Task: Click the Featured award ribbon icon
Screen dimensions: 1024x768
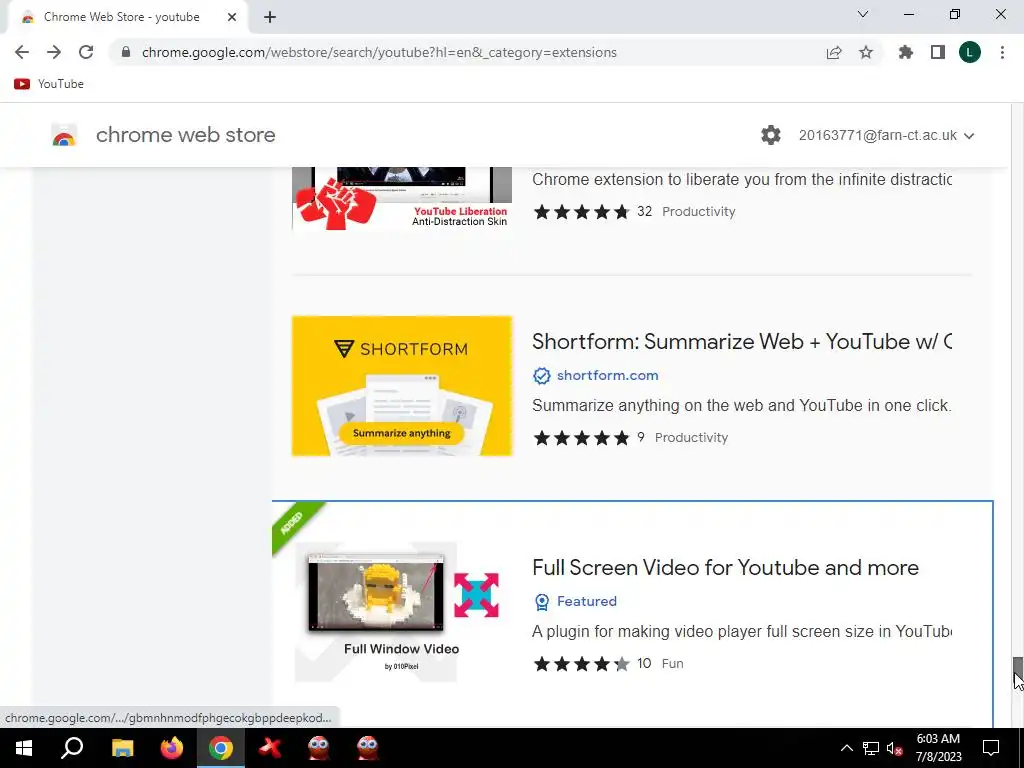Action: tap(541, 601)
